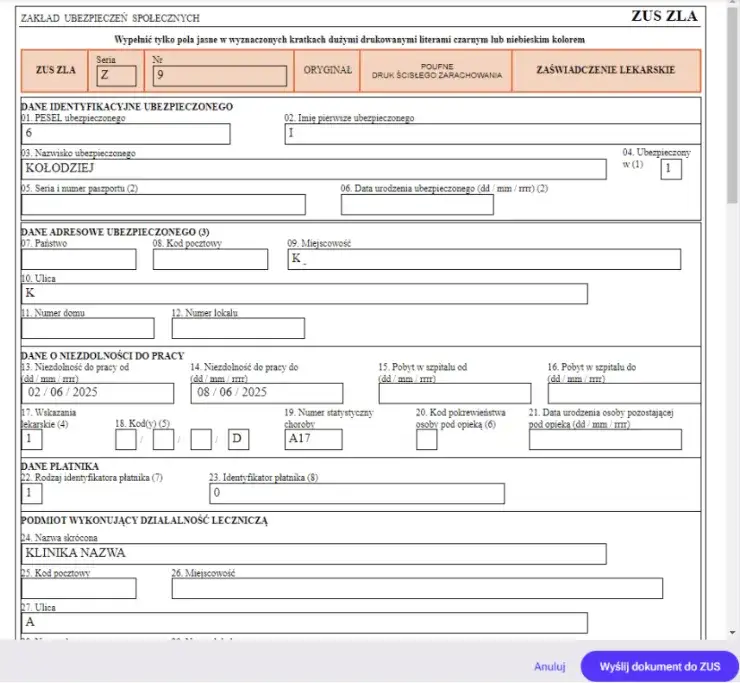
Task: Click Nazwa skrócona field with KLINIKA NAZWA
Action: point(314,554)
